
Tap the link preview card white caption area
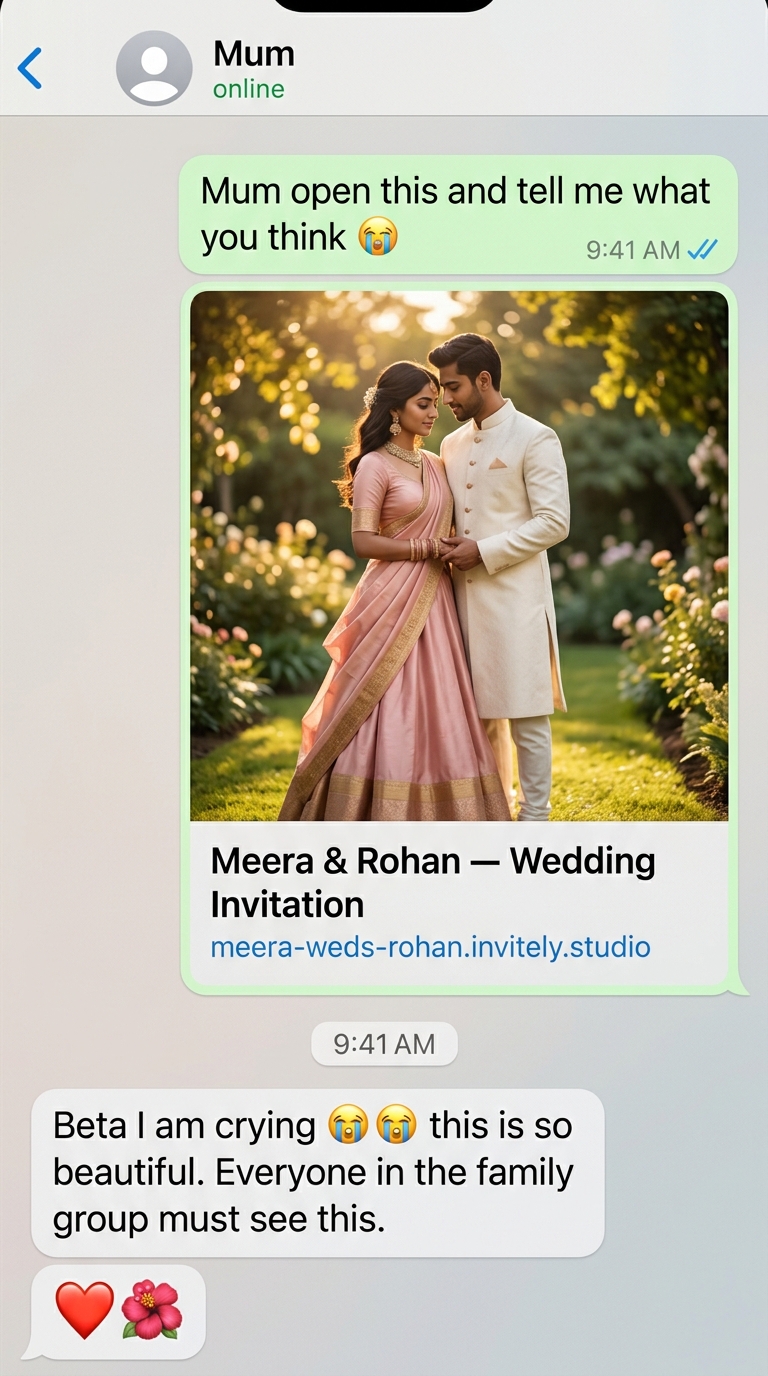[x=459, y=902]
